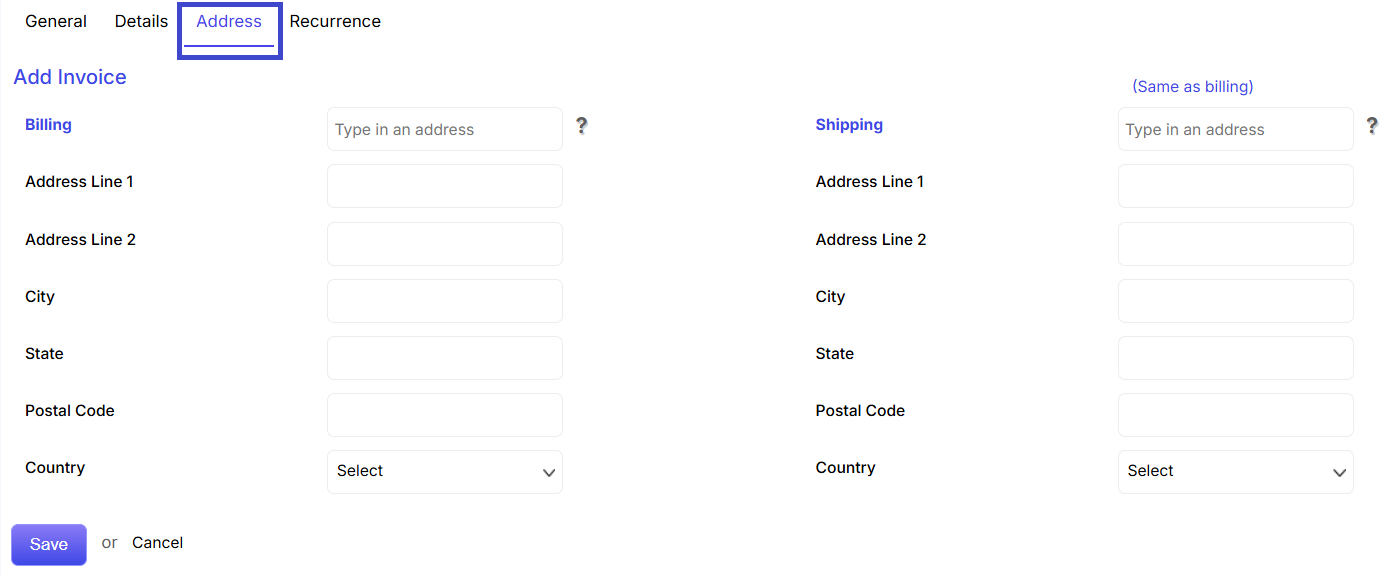Click the shipping Postal Code field
Viewport: 1386px width, 576px height.
1236,415
